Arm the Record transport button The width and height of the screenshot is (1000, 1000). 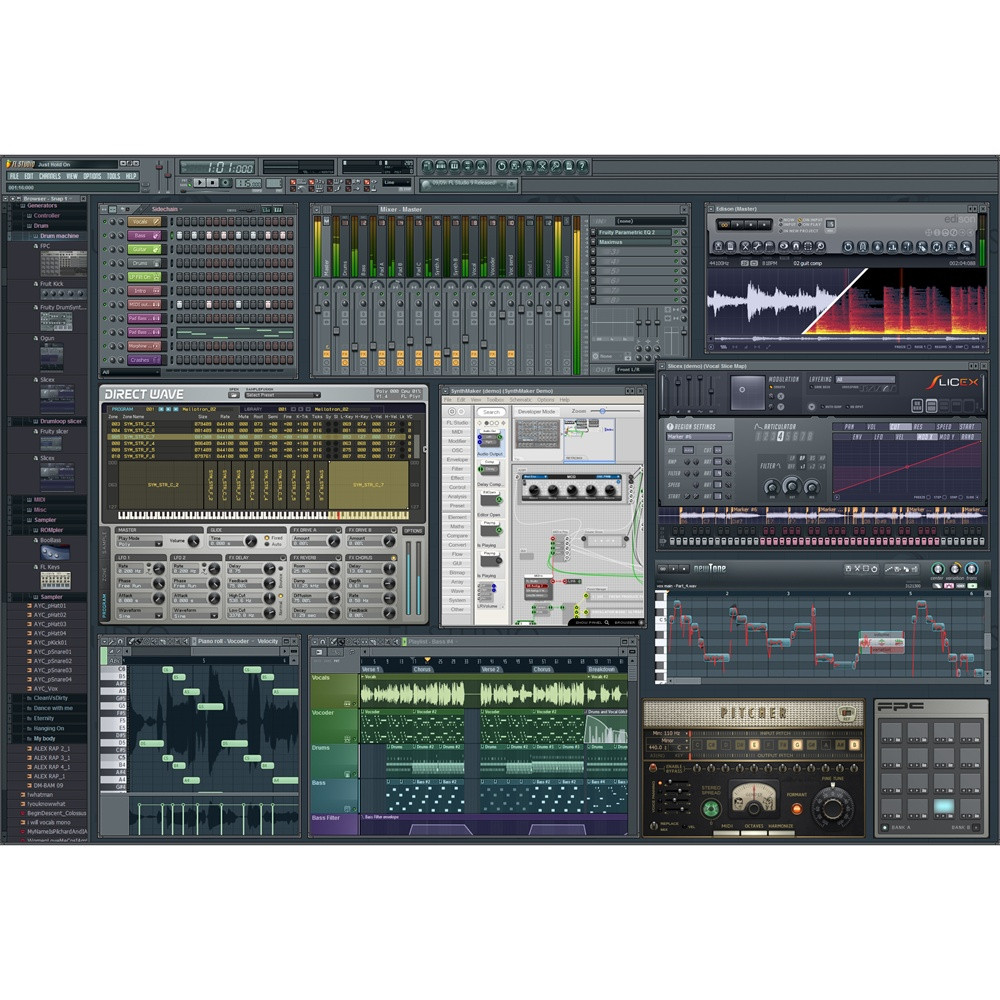(x=225, y=183)
